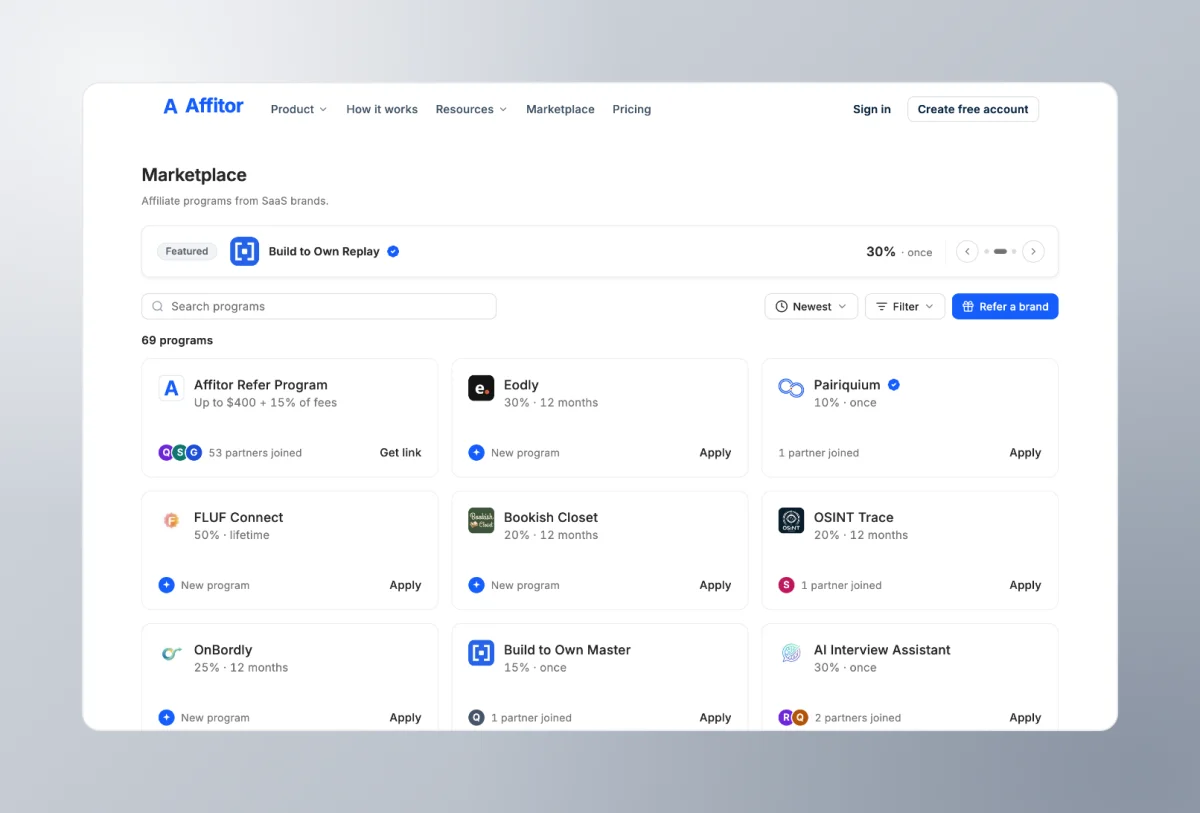The image size is (1200, 813).
Task: Apply to the Pairiquium program
Action: coord(1025,453)
